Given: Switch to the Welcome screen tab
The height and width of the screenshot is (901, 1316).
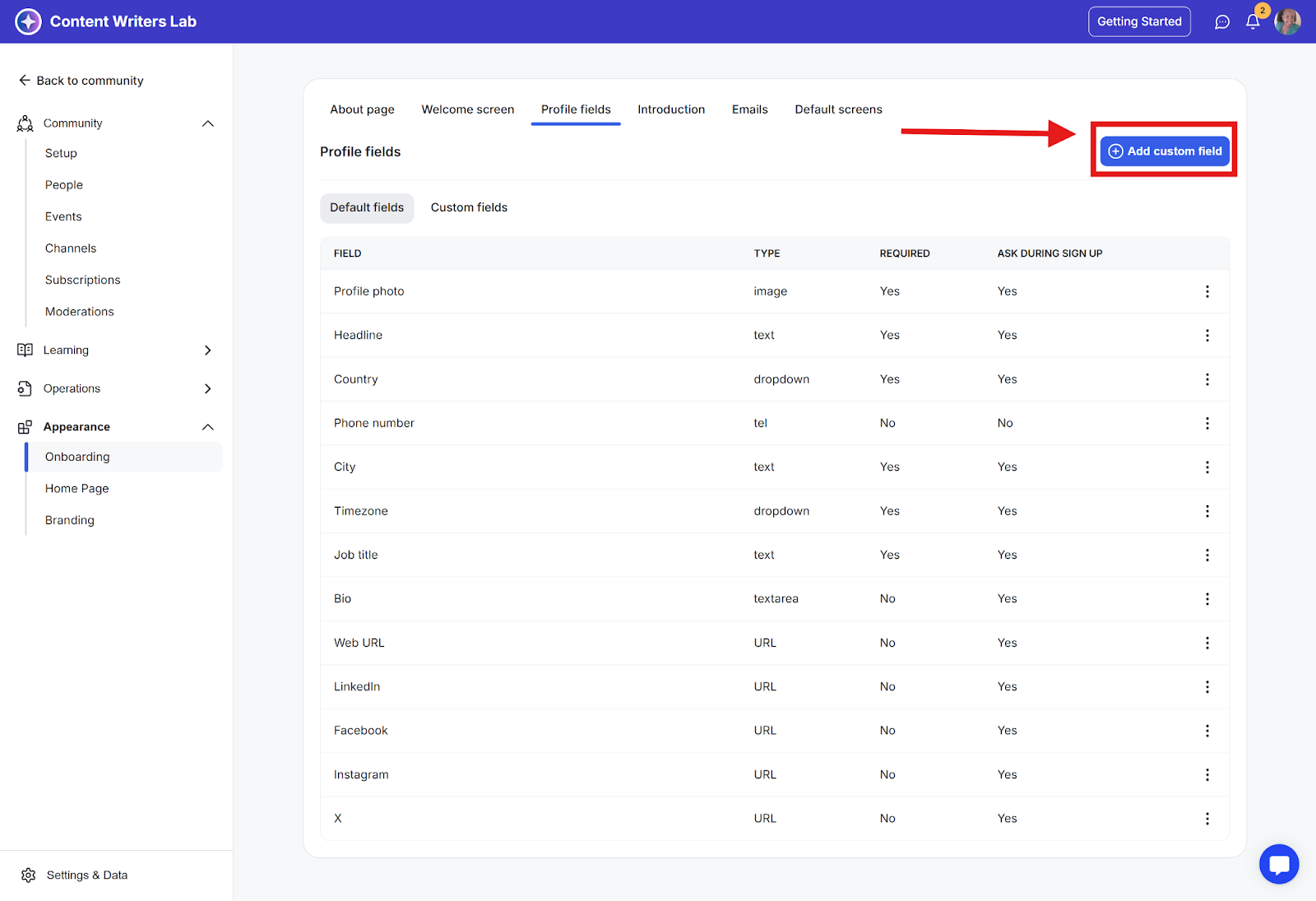Looking at the screenshot, I should pos(467,109).
